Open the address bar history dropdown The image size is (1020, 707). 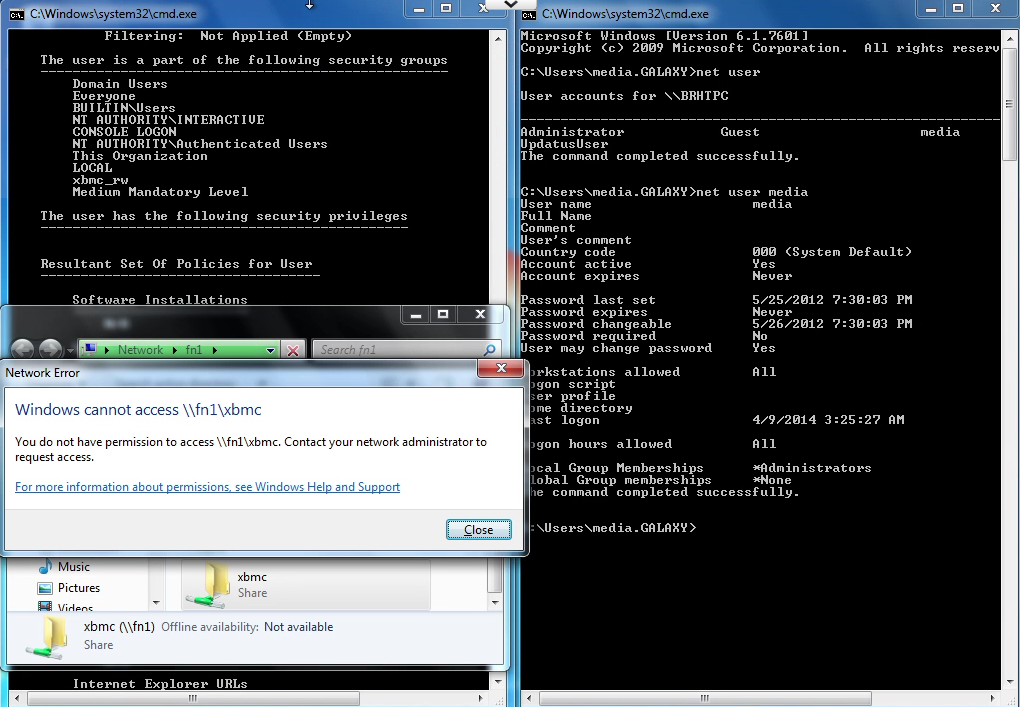[270, 350]
